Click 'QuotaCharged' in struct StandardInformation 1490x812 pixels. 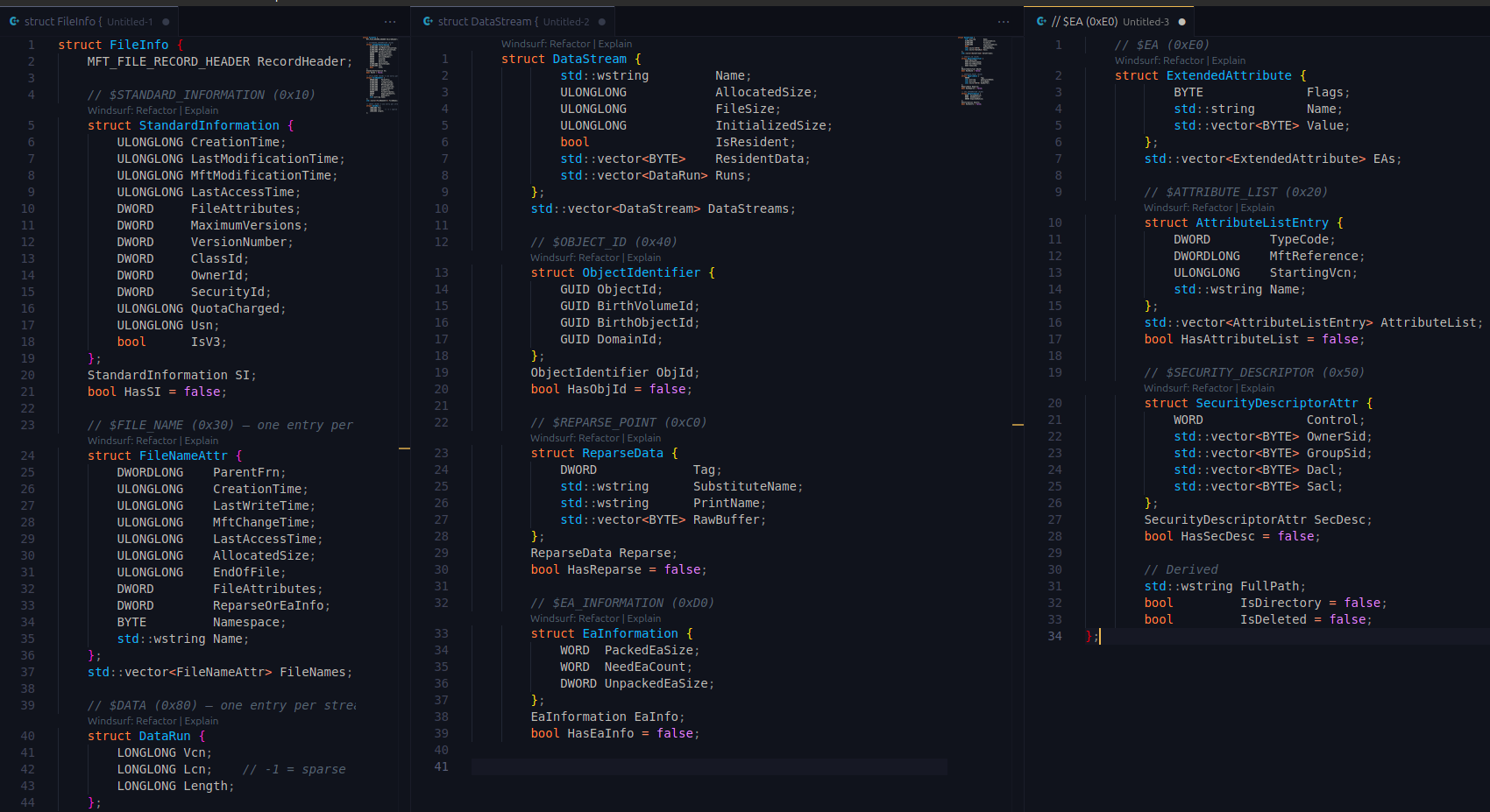point(235,308)
